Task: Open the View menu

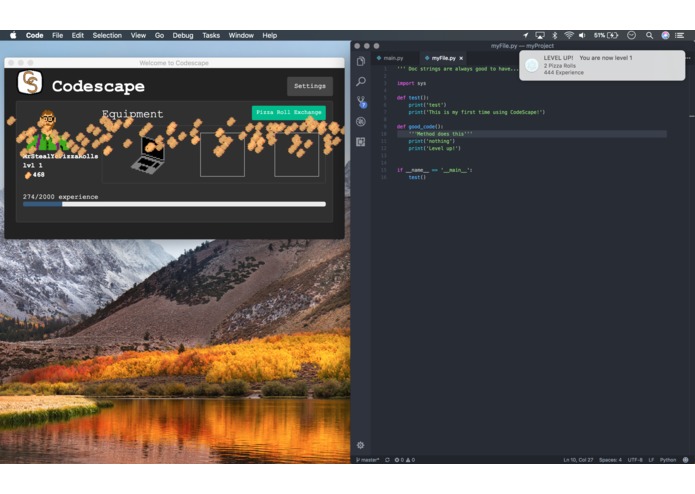Action: 138,35
